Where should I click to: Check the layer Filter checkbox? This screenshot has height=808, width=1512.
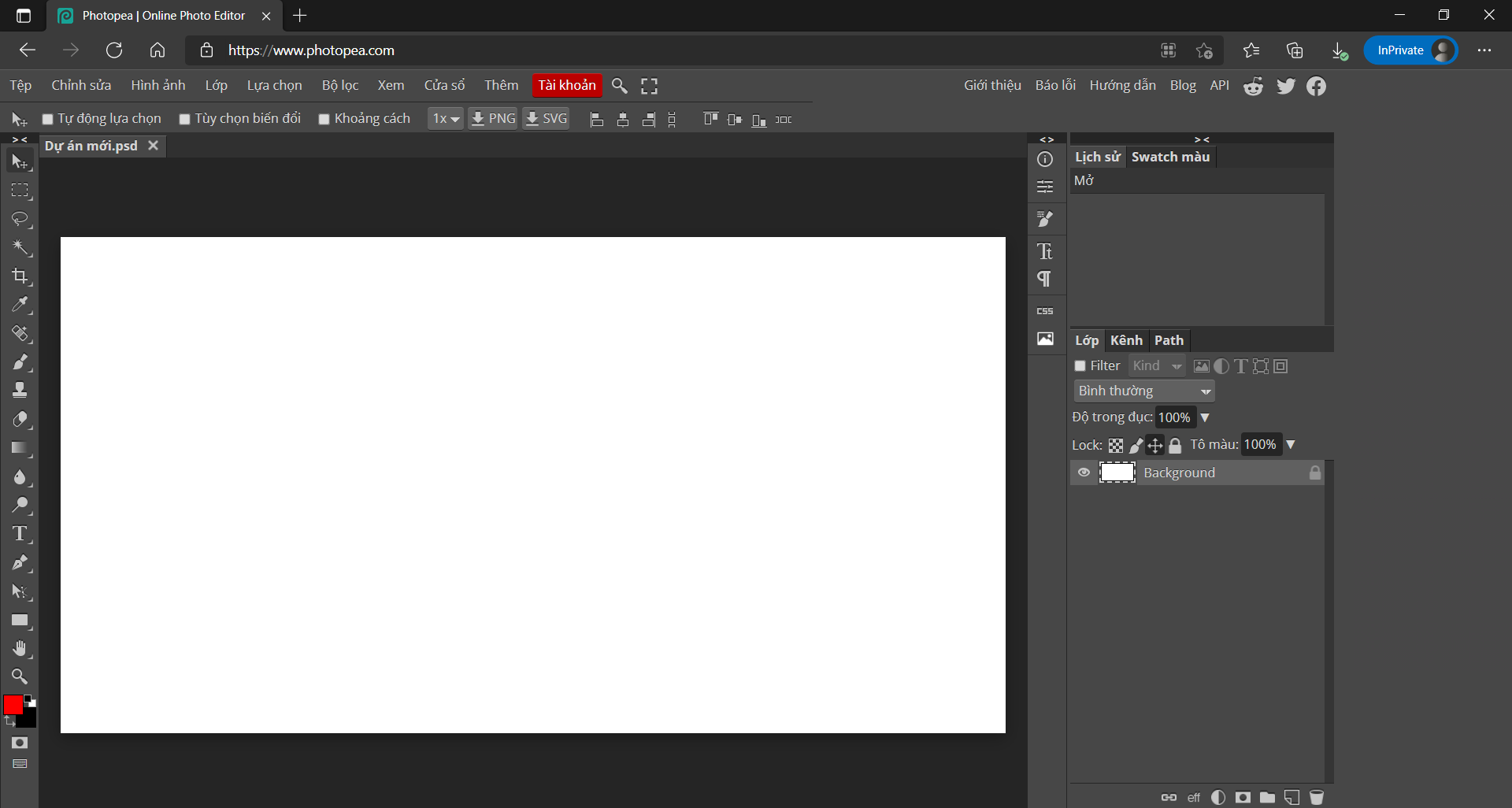(1080, 366)
